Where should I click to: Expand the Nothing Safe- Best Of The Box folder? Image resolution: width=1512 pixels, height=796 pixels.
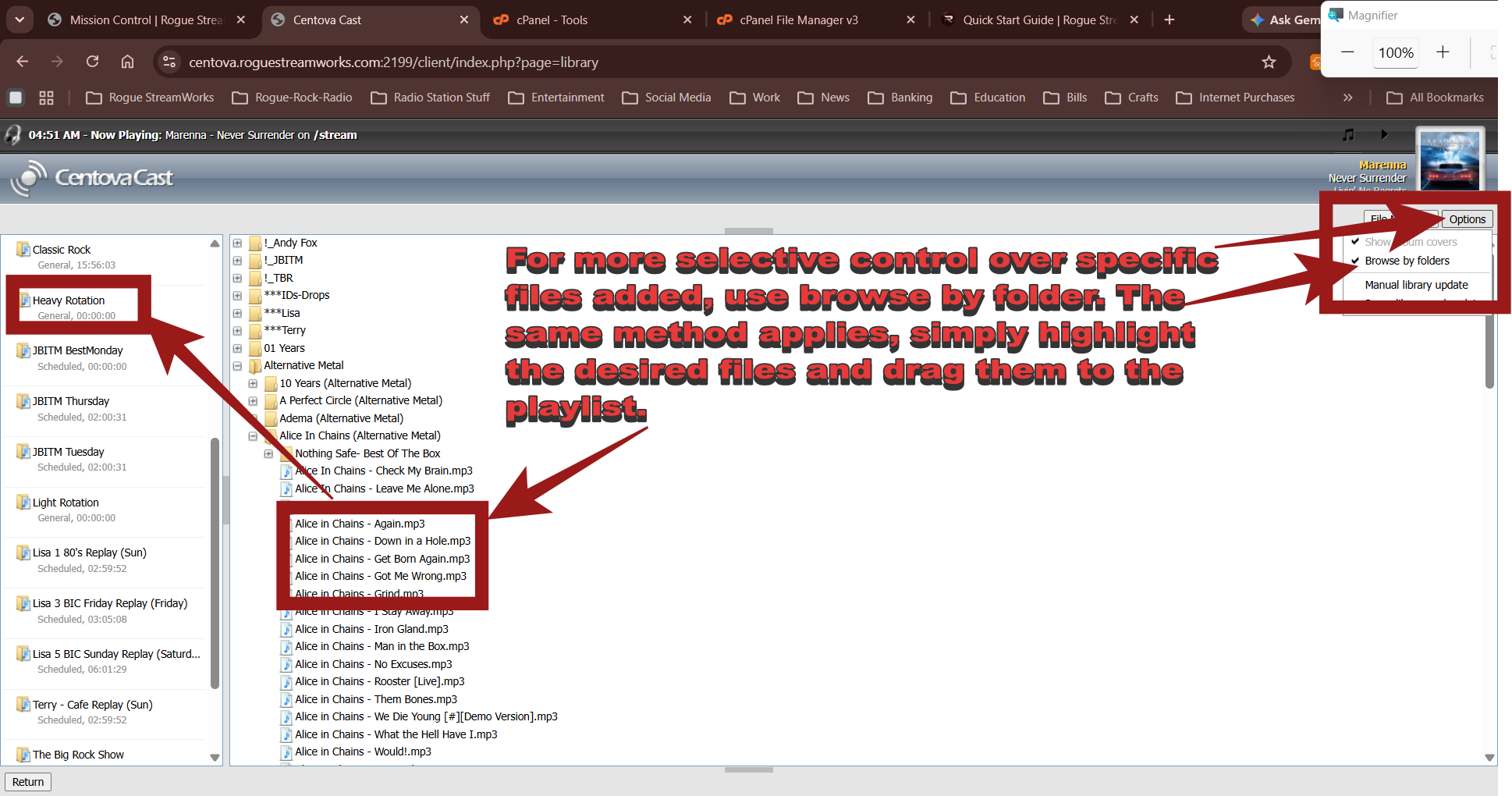coord(268,453)
